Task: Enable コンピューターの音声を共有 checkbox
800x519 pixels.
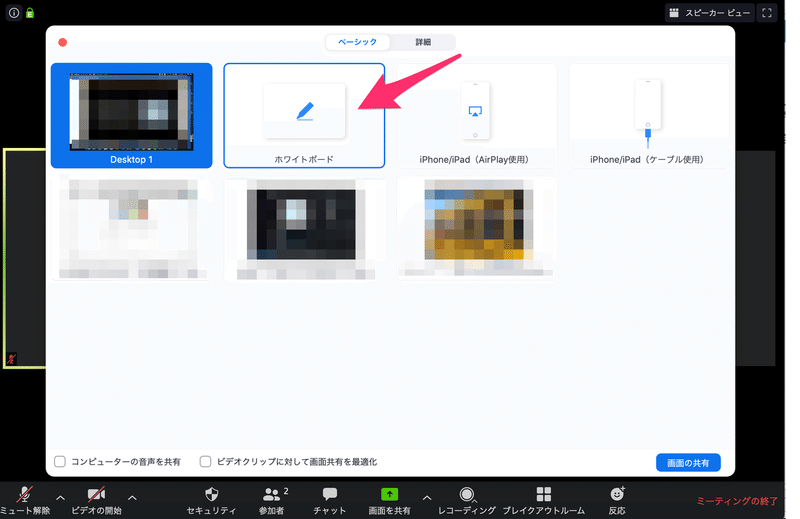Action: [60, 461]
